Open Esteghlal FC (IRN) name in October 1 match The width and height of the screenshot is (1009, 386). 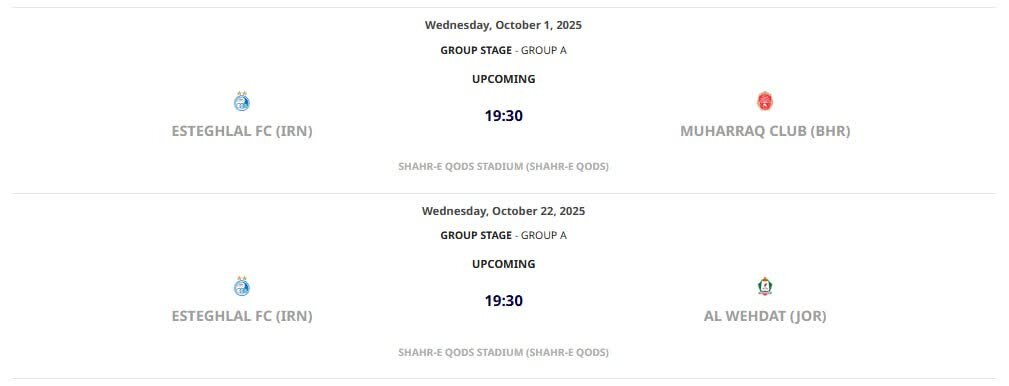click(x=242, y=131)
